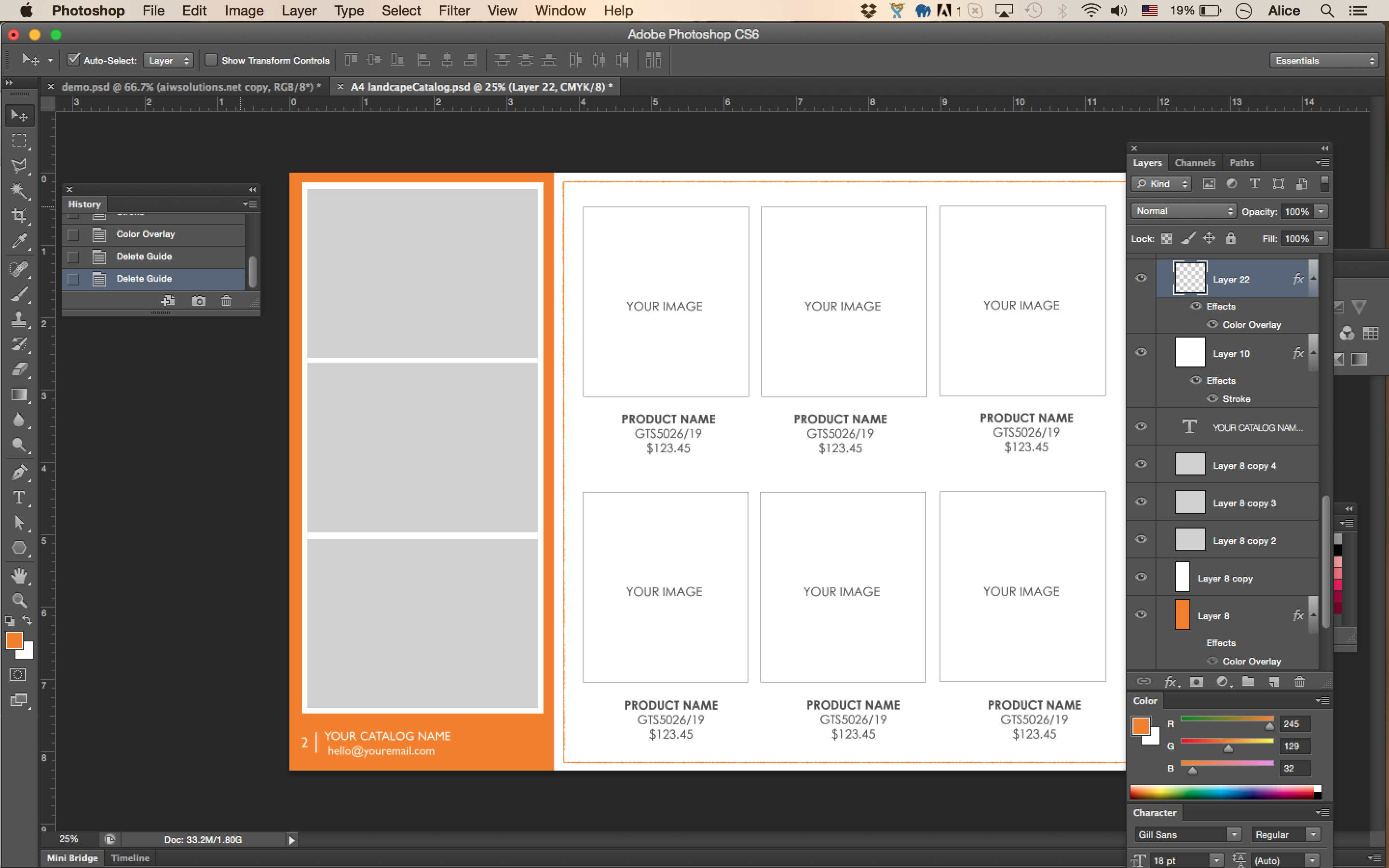This screenshot has width=1389, height=868.
Task: Select the Eraser tool
Action: pos(19,369)
